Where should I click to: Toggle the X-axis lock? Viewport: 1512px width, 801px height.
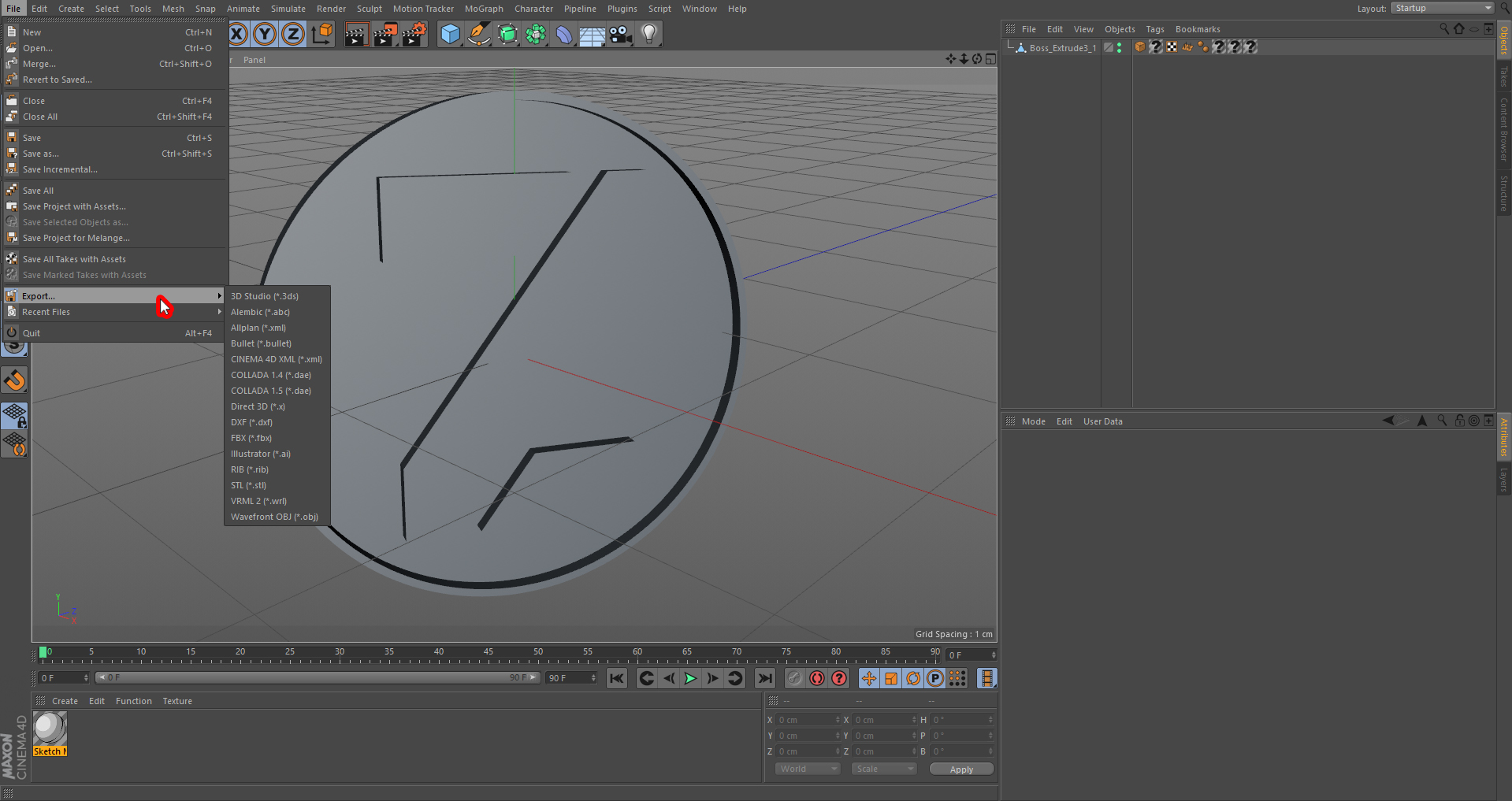237,35
